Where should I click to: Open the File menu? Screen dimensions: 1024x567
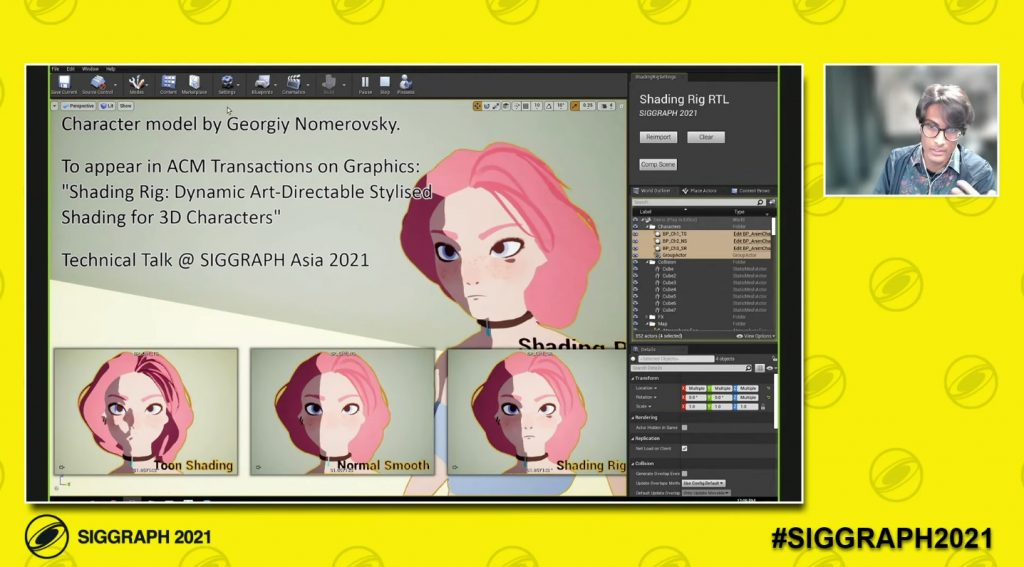tap(56, 69)
